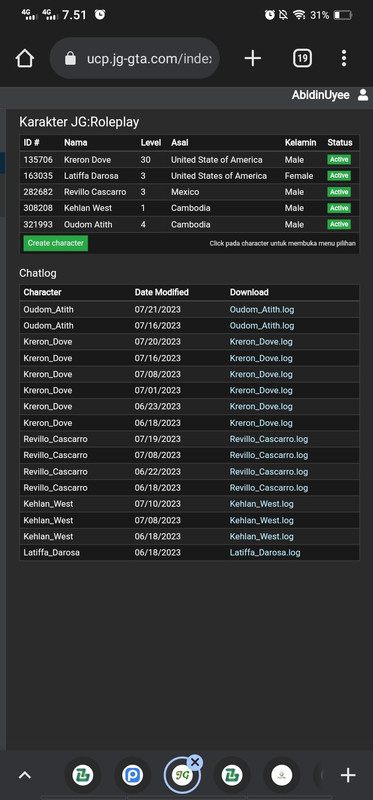The height and width of the screenshot is (800, 373).
Task: Click the ID # column header
Action: coord(32,143)
